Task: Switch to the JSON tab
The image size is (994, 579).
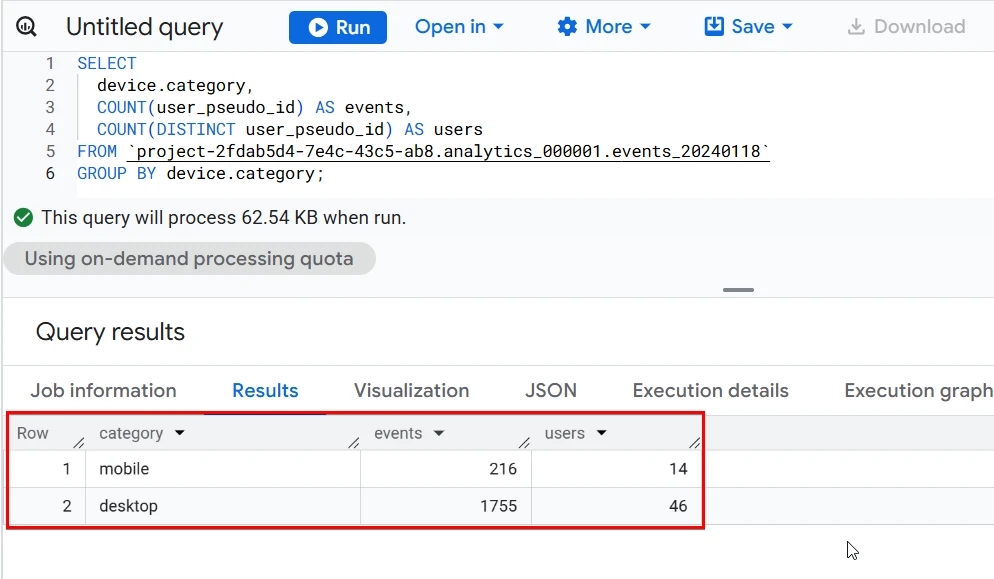Action: (551, 391)
